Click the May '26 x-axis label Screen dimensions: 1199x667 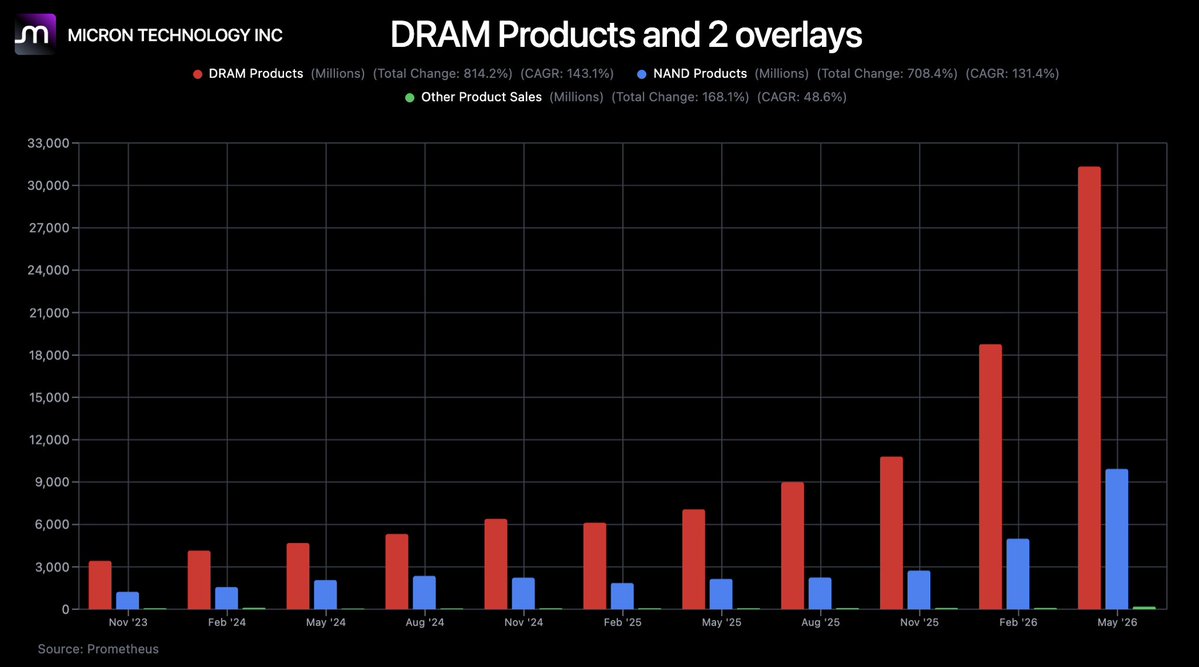[x=1117, y=623]
